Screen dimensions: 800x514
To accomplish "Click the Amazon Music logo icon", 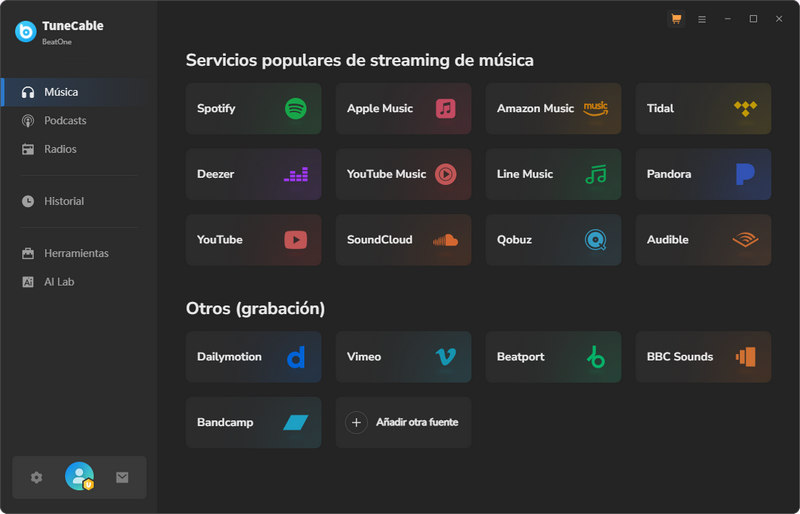I will [x=595, y=108].
